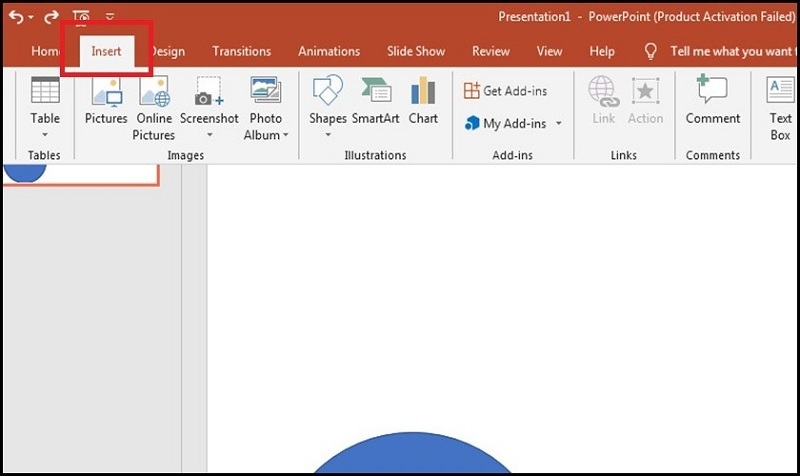Viewport: 800px width, 476px height.
Task: Type in Tell me what you want field
Action: pos(735,51)
